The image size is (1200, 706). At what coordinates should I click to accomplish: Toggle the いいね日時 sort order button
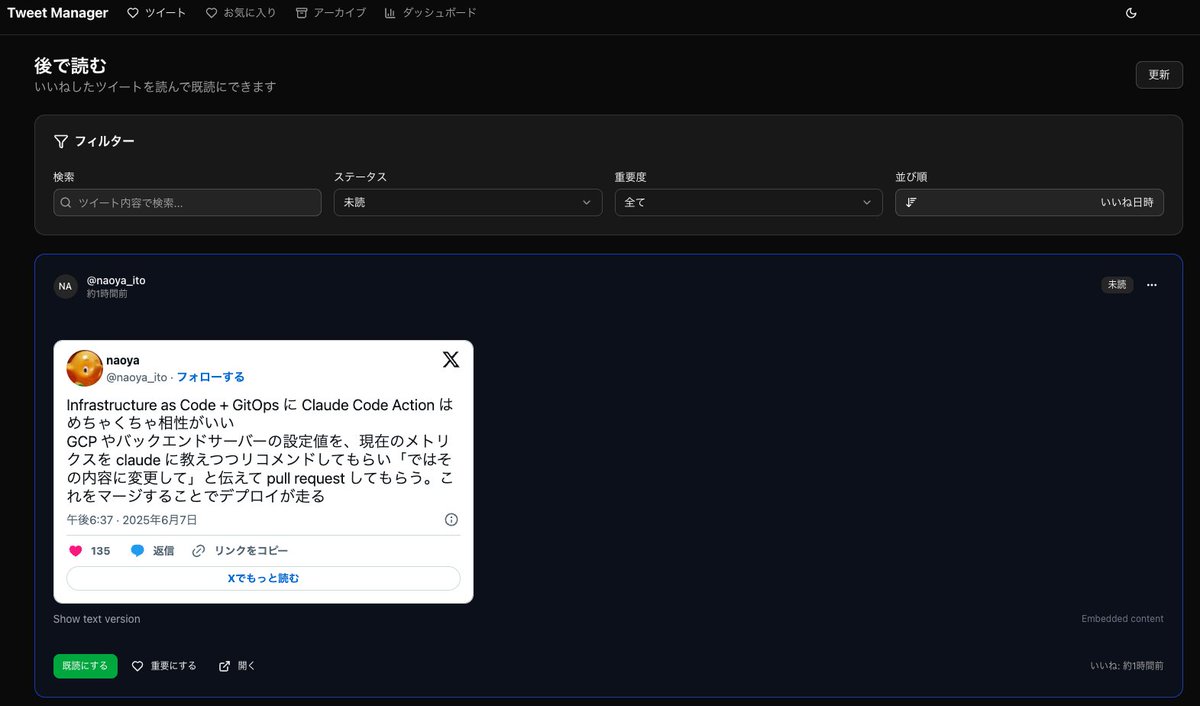click(x=1029, y=202)
